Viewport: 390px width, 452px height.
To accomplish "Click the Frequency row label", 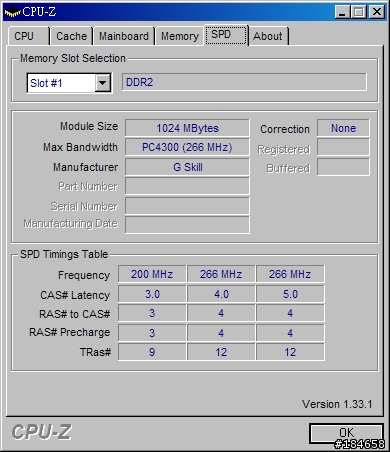I will [x=84, y=275].
